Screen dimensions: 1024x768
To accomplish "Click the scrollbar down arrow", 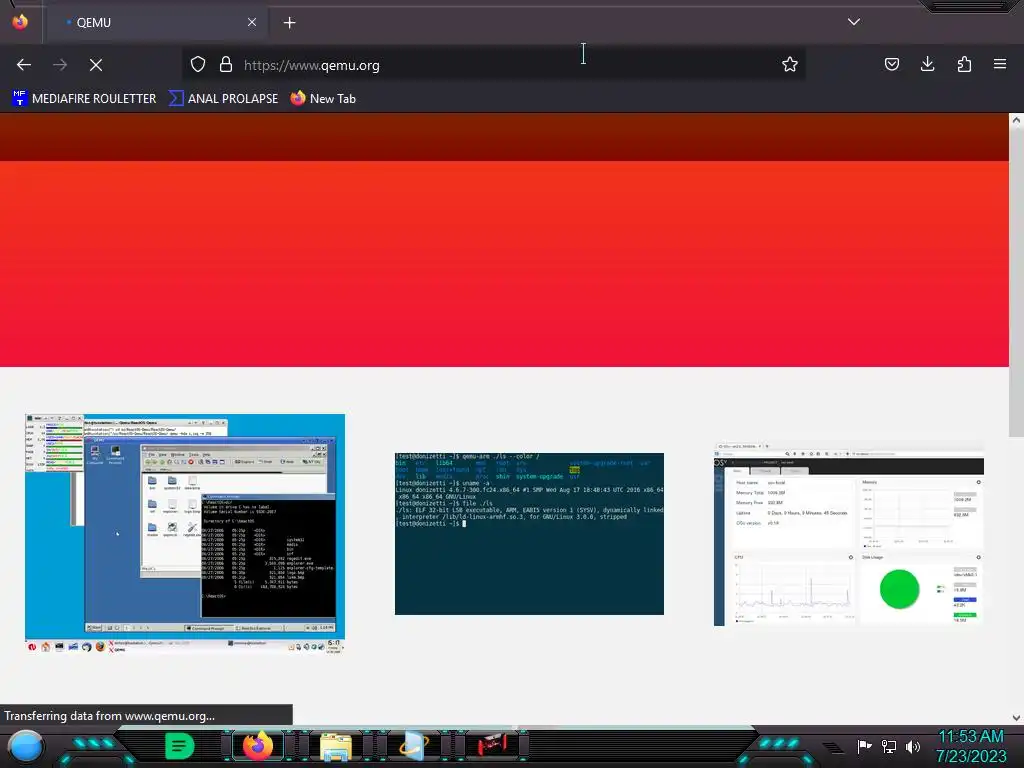I will pos(1016,718).
